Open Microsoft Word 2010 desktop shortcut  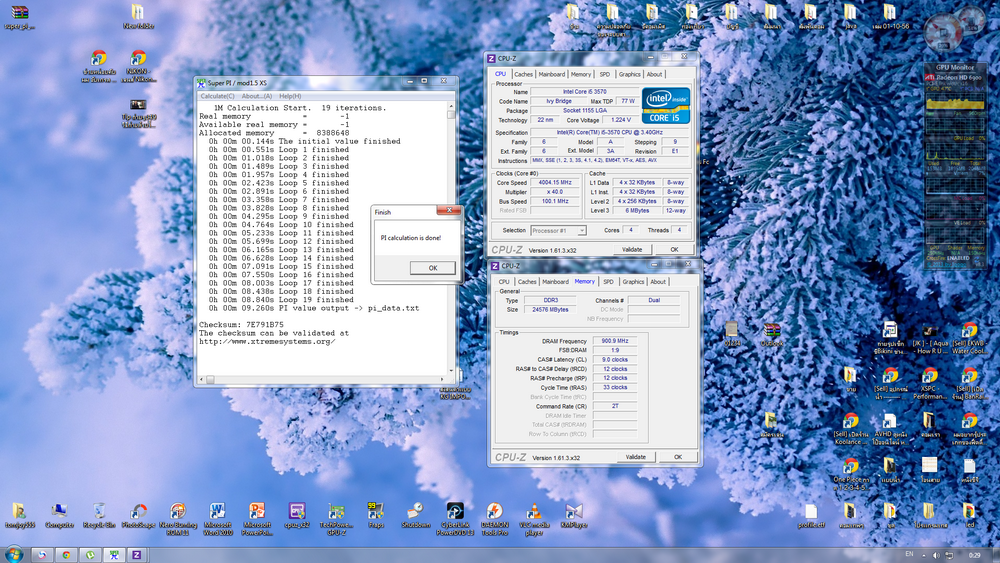[217, 512]
